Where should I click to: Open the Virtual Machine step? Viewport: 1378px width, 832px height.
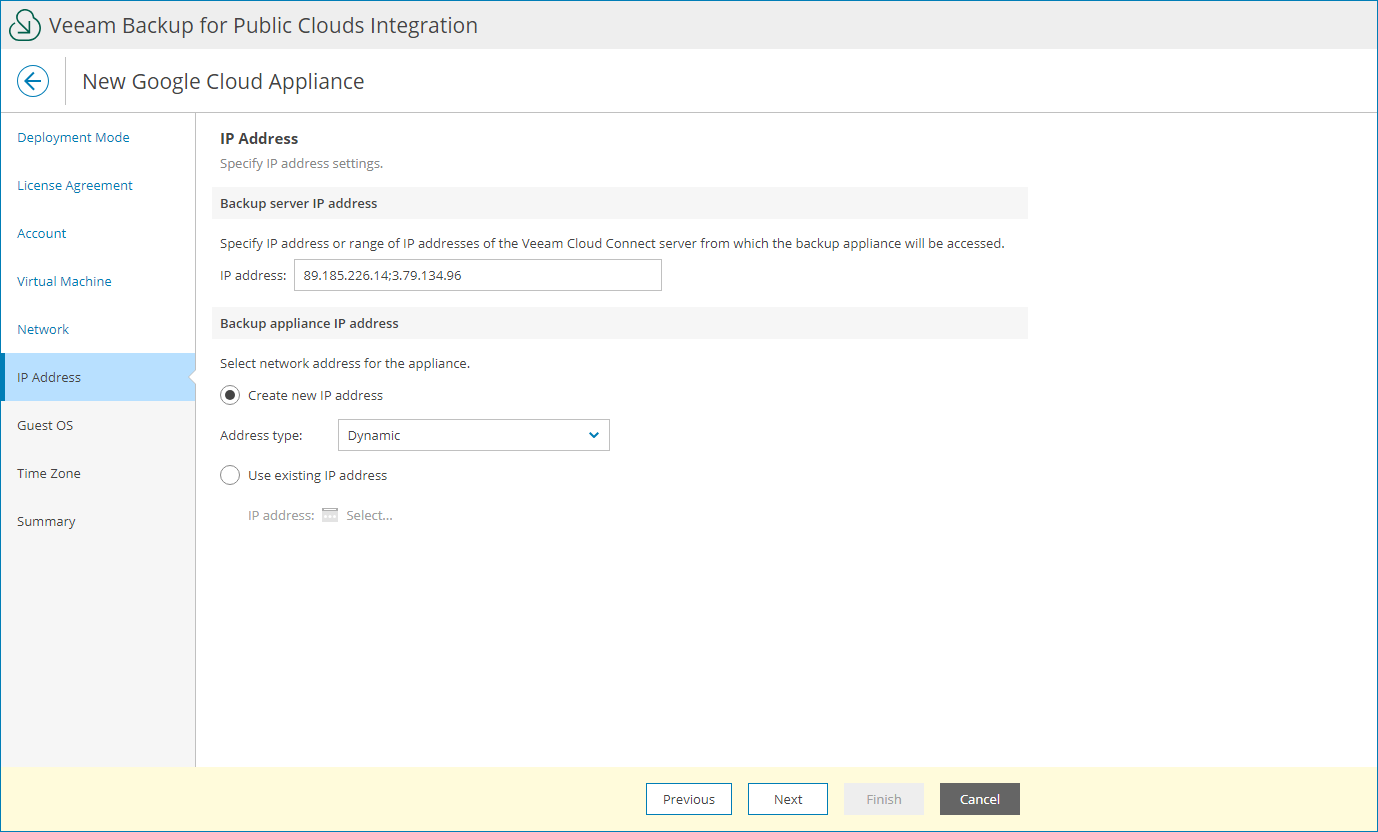63,281
